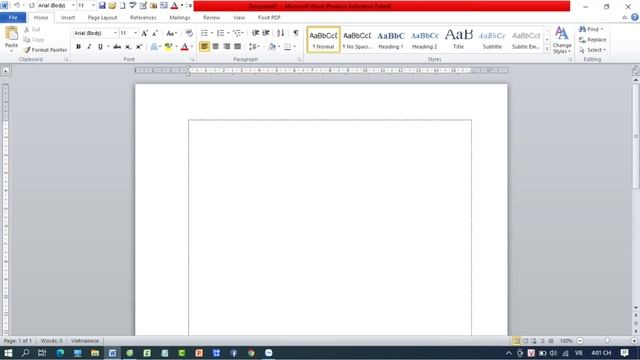Apply the Title style

point(458,40)
